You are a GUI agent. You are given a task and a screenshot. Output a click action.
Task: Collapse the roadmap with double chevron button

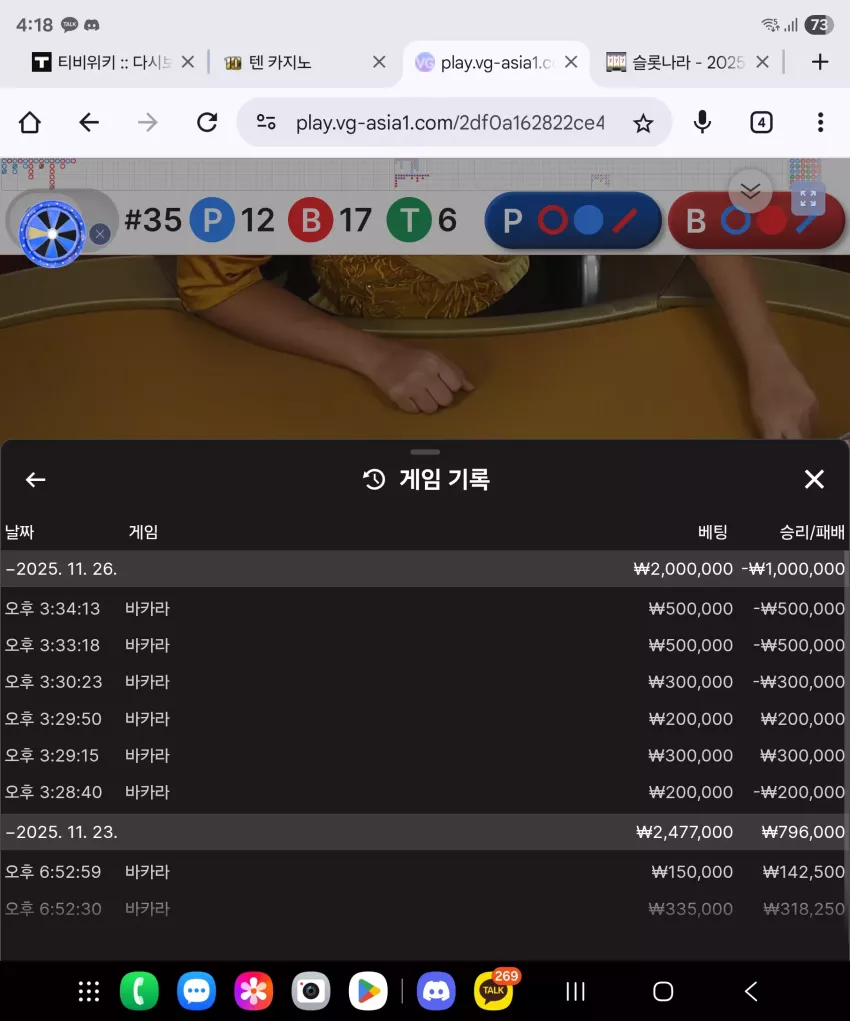pos(750,191)
